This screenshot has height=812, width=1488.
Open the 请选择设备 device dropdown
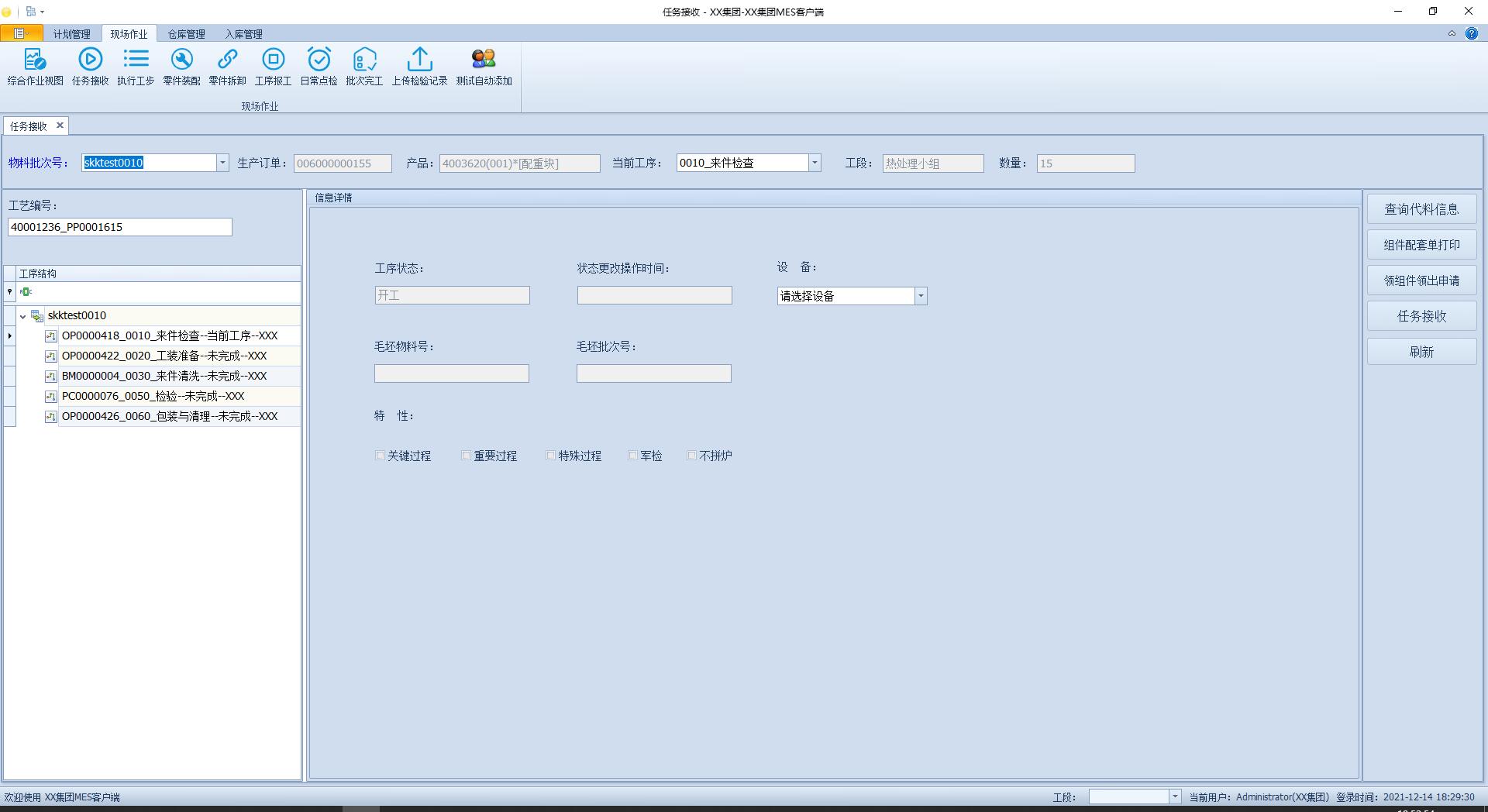(x=920, y=296)
